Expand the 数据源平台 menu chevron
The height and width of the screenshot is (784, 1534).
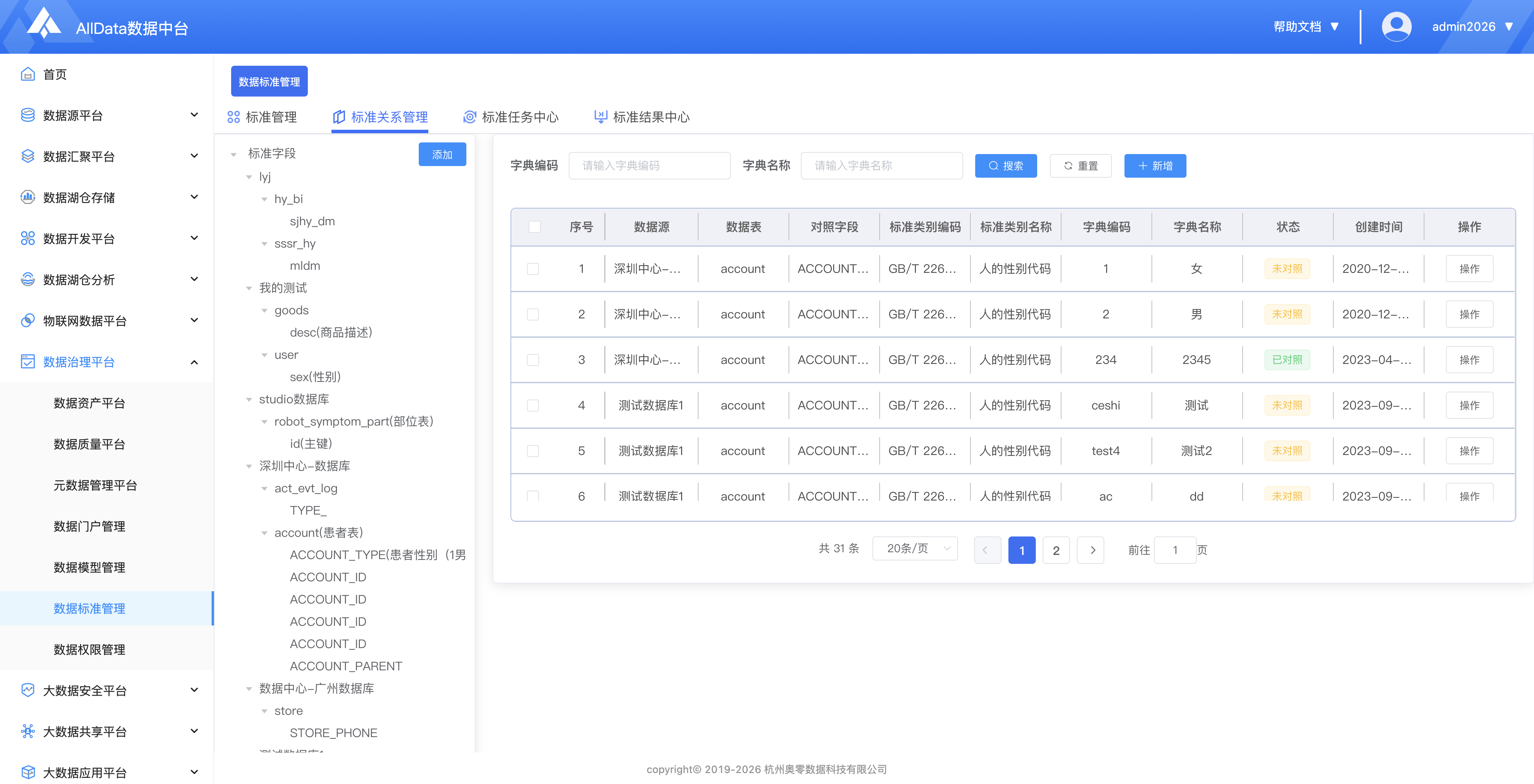click(194, 115)
